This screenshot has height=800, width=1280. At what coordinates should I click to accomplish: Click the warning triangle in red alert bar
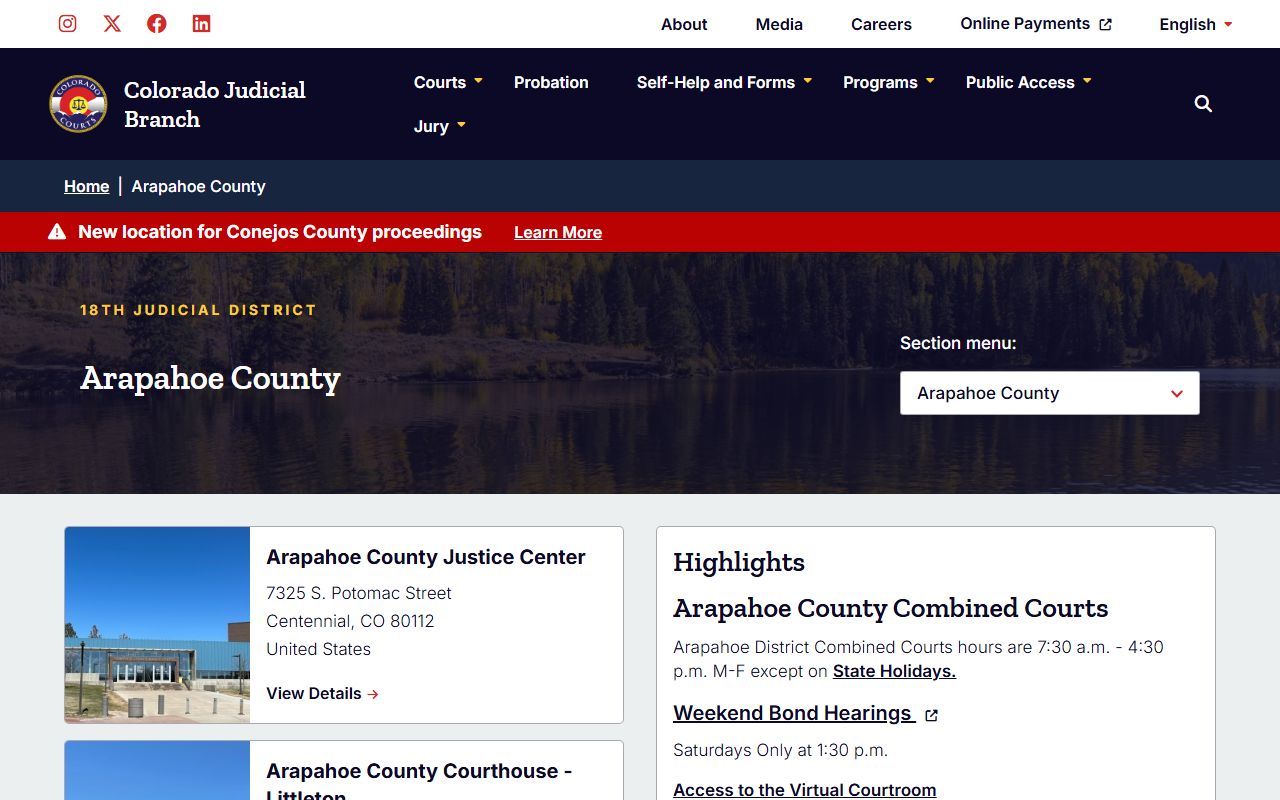57,232
